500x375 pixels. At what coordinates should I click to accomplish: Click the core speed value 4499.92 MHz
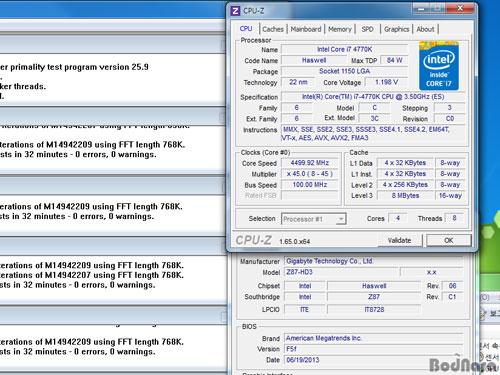(x=310, y=163)
